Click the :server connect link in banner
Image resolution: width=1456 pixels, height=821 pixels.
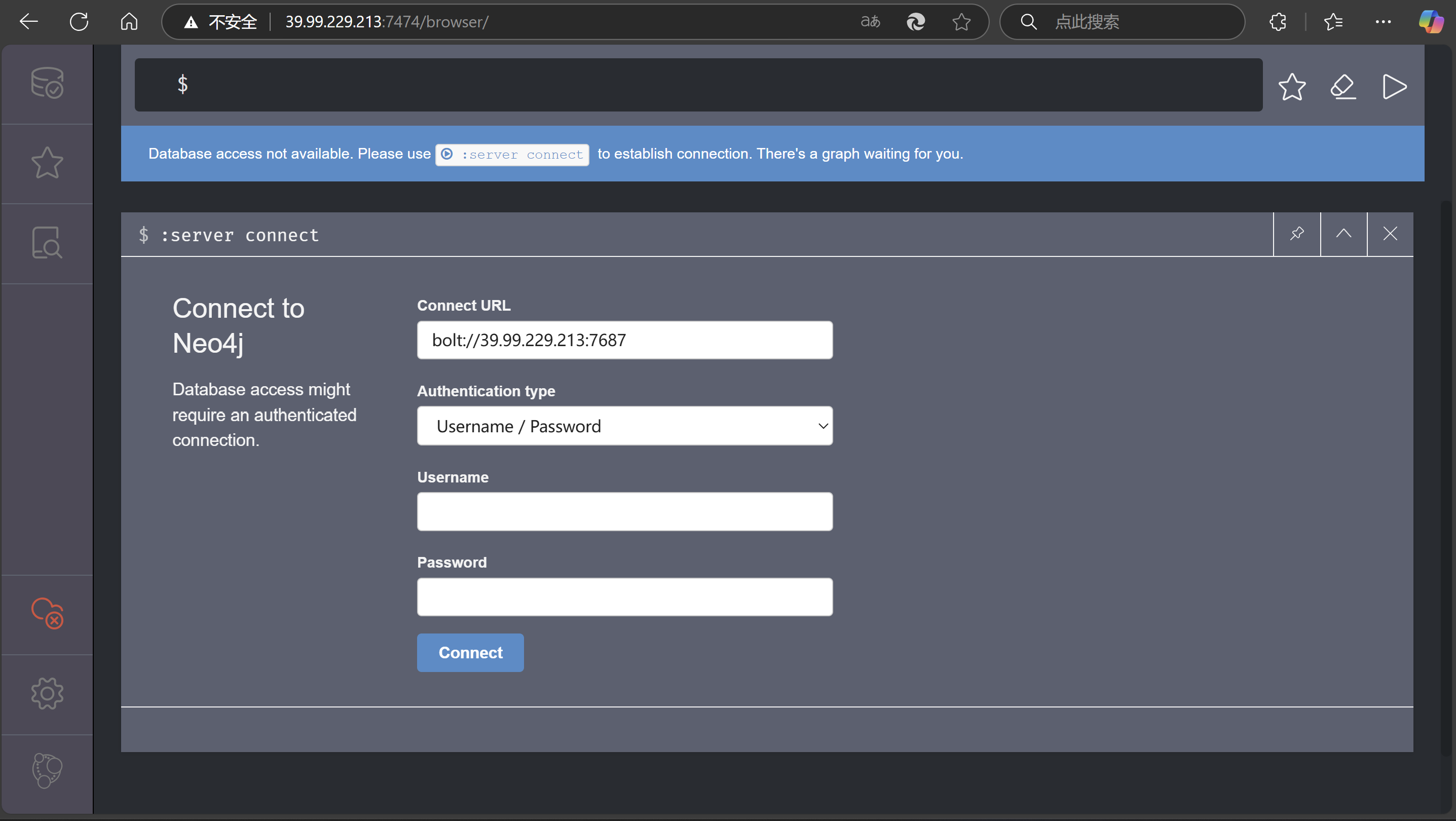point(512,154)
